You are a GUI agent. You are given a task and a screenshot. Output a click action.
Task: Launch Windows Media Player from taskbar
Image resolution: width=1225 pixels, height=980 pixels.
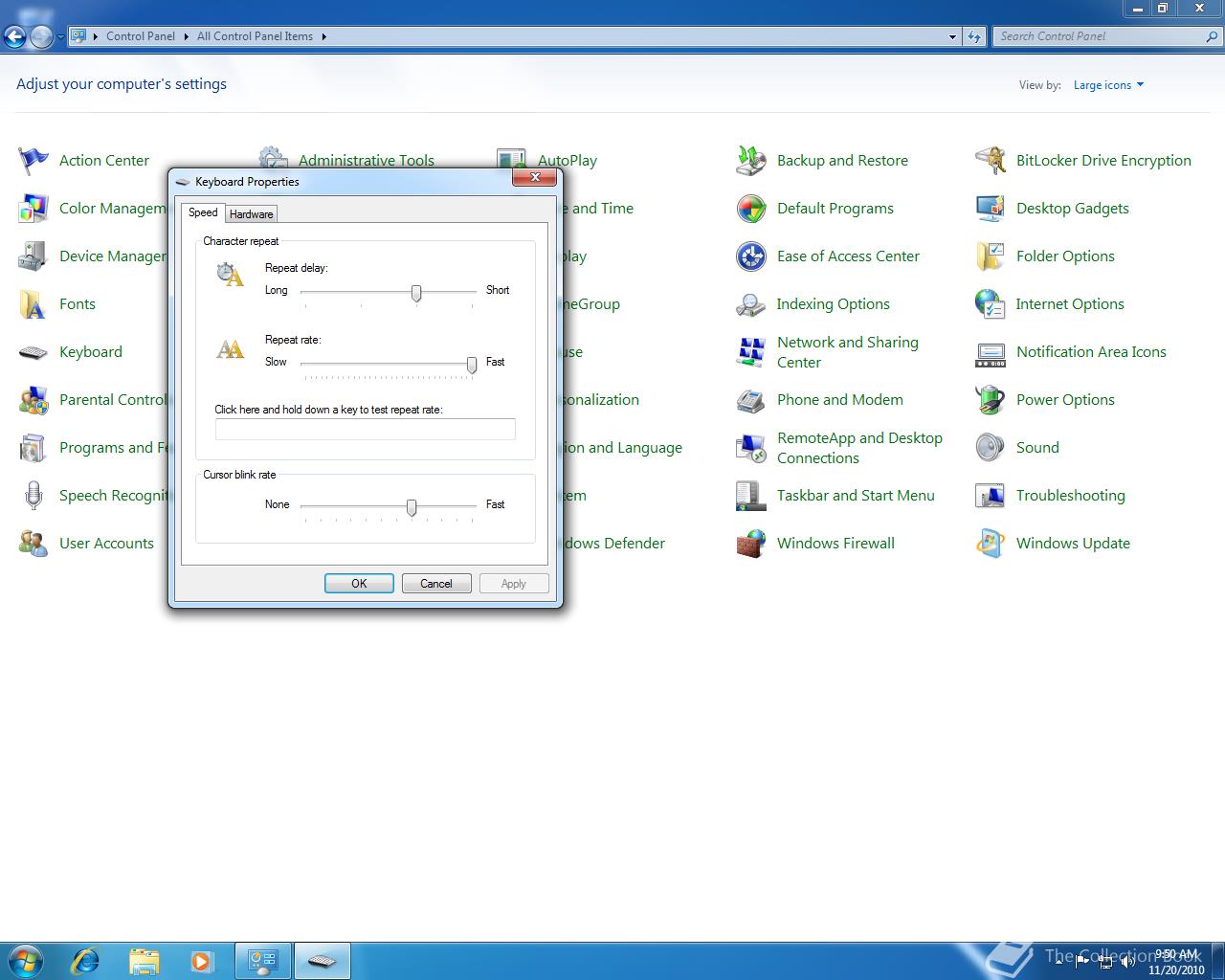tap(202, 960)
